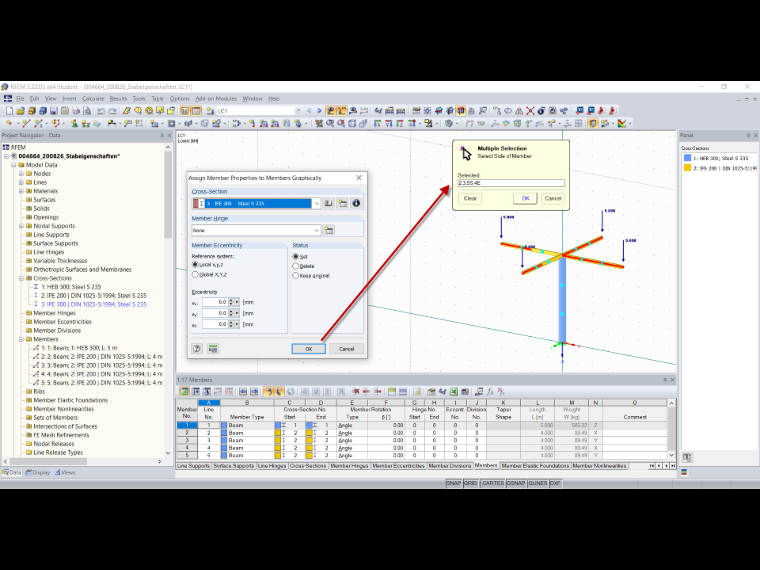Open the Calculate menu
Image resolution: width=760 pixels, height=570 pixels.
[93, 98]
